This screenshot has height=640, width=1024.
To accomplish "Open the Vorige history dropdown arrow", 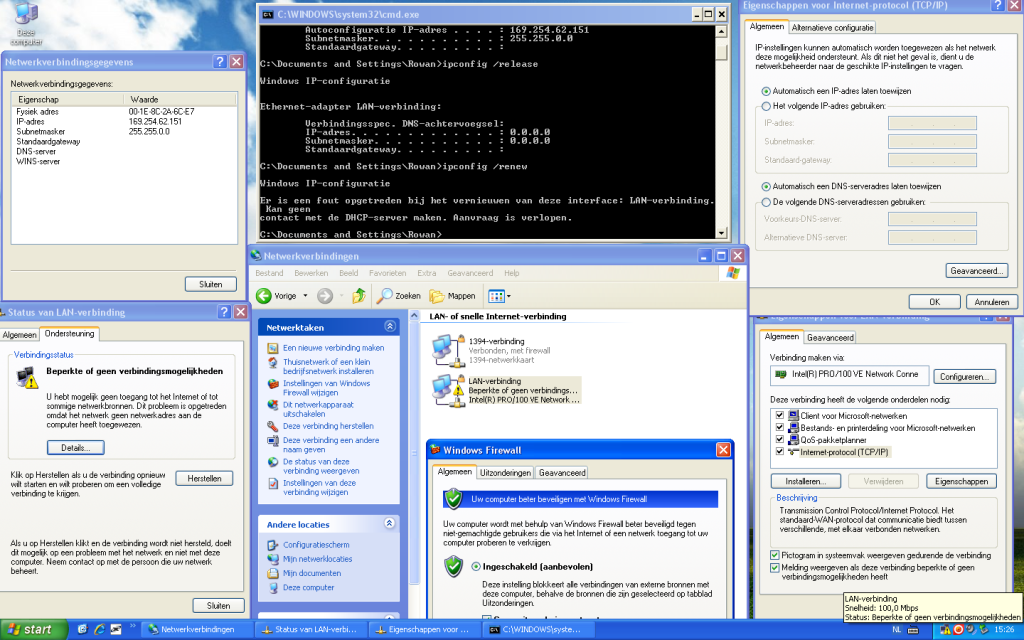I will pyautogui.click(x=305, y=296).
